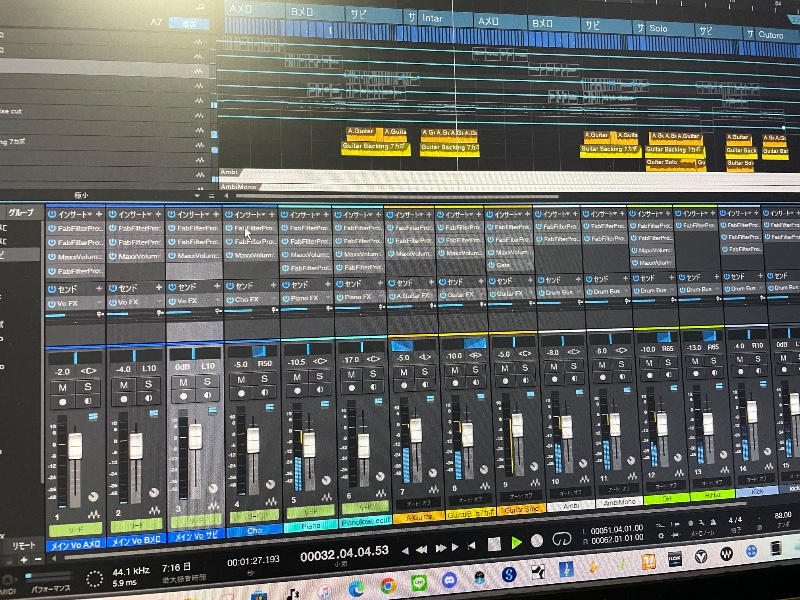
Task: Click the Stop button in the transport
Action: [x=492, y=544]
